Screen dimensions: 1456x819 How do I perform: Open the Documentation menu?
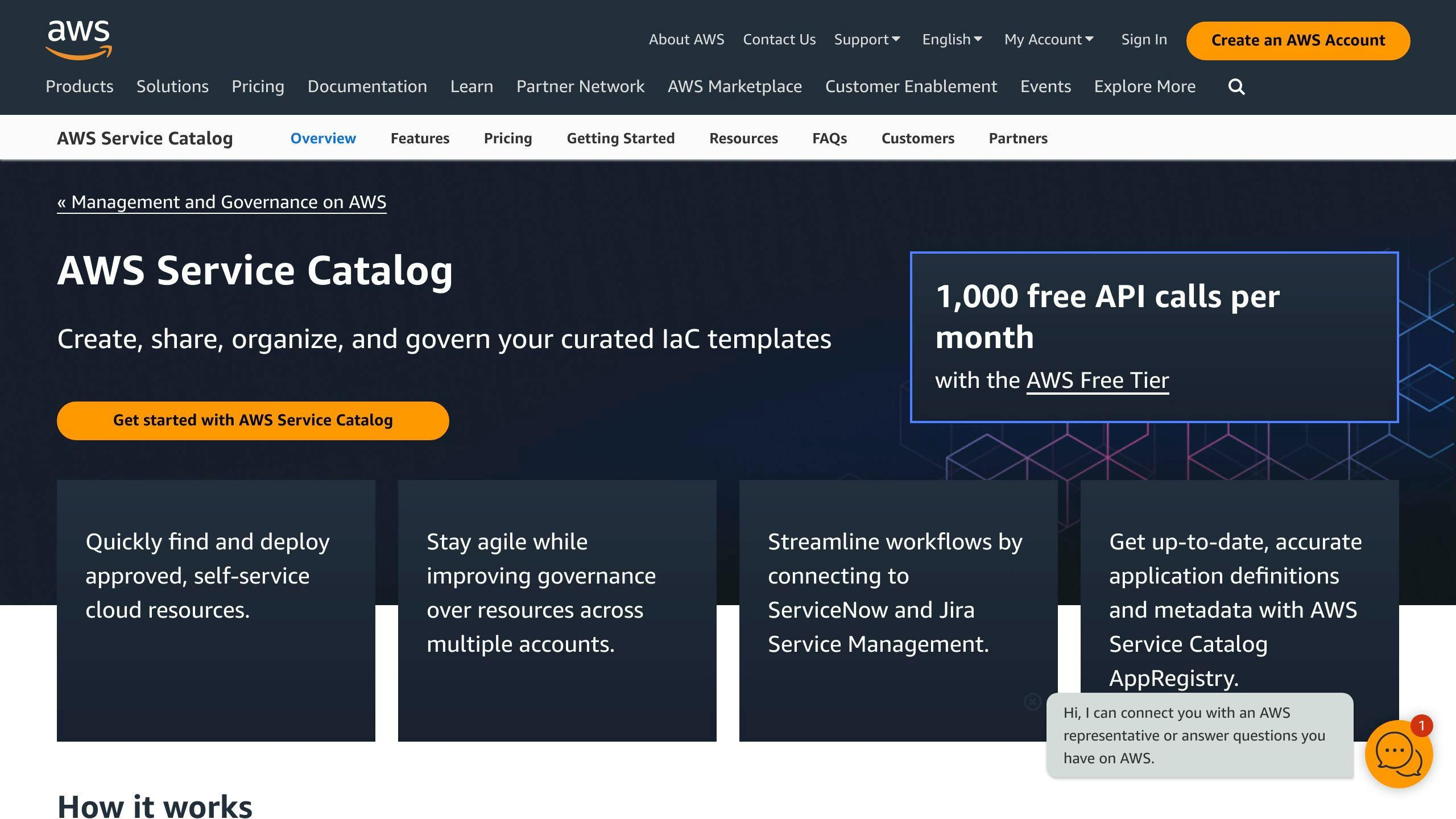[367, 86]
